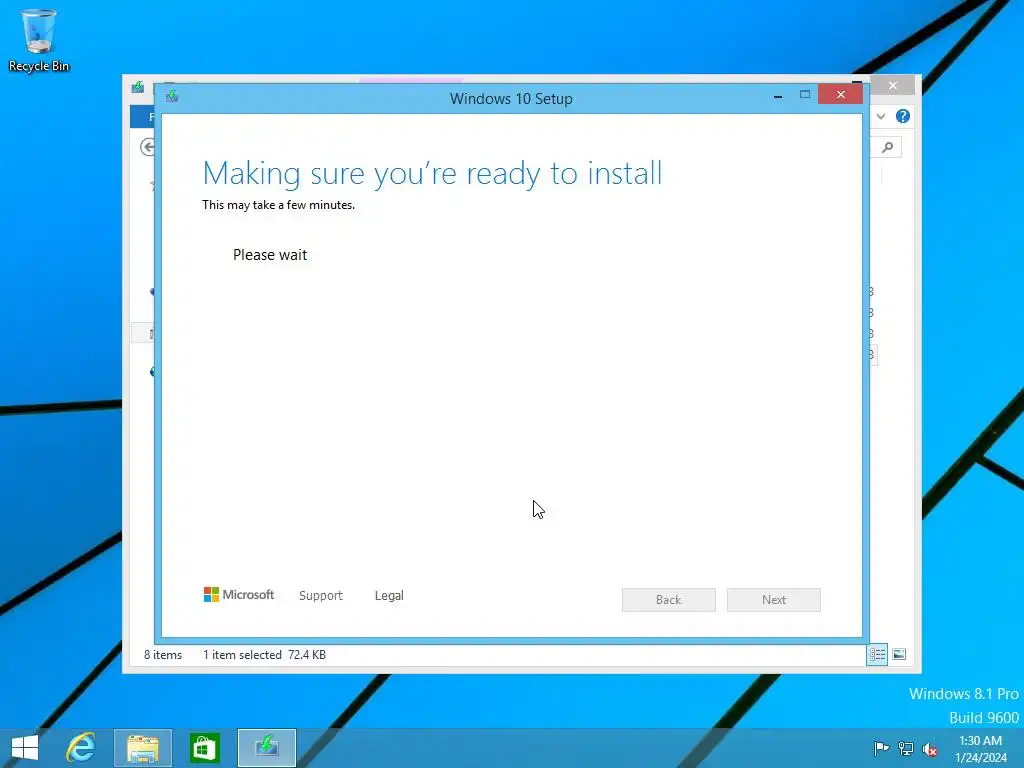Launch Internet Explorer from the taskbar
Image resolution: width=1024 pixels, height=768 pixels.
pyautogui.click(x=81, y=748)
